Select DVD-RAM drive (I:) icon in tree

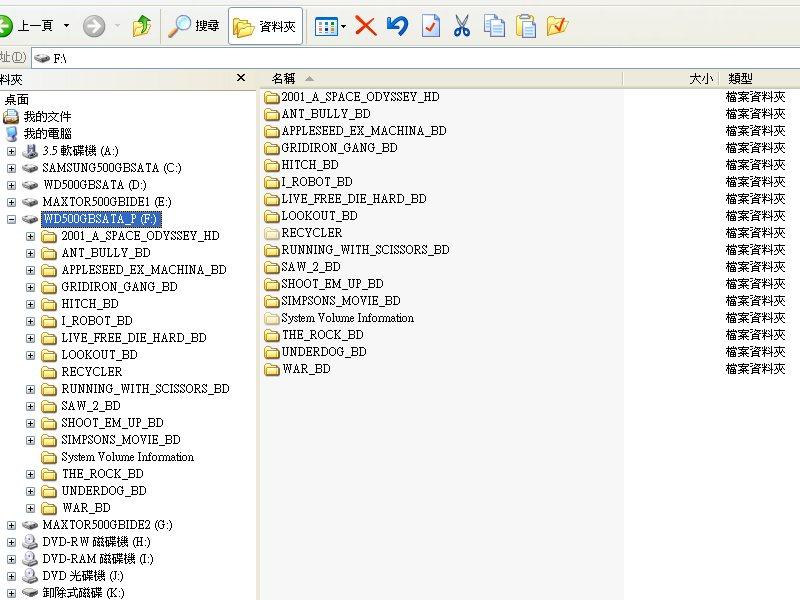(x=30, y=559)
